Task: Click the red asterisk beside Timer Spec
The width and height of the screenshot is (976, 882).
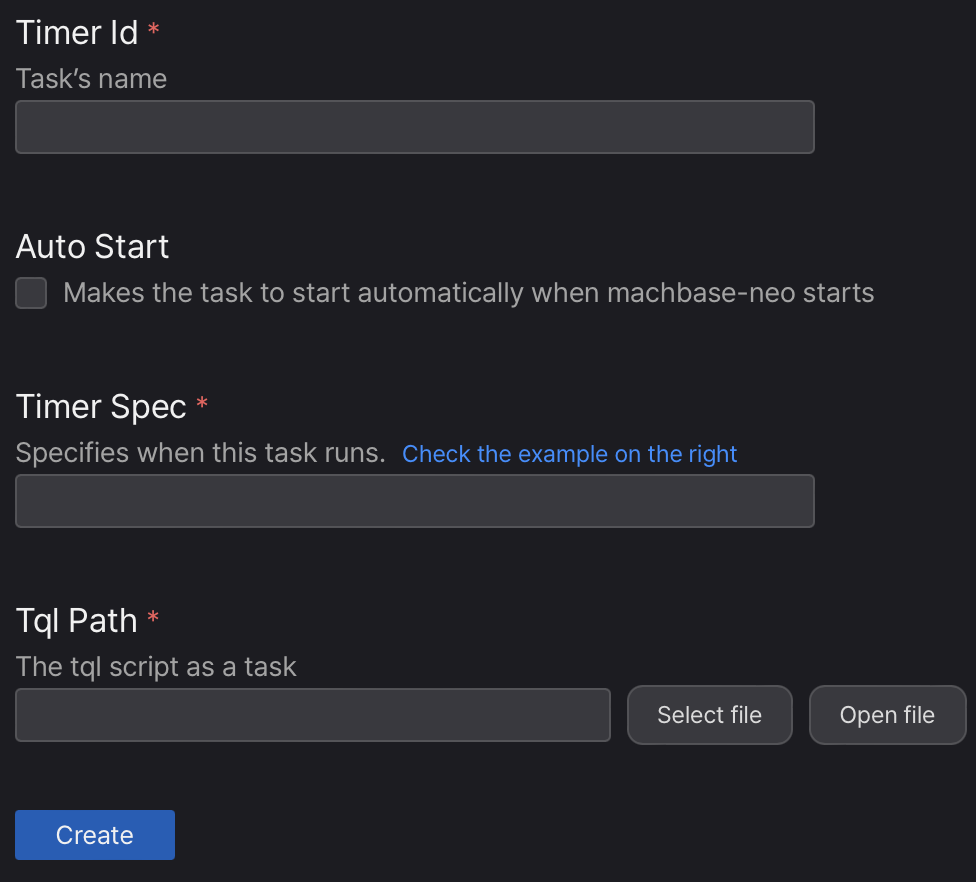Action: [x=202, y=404]
